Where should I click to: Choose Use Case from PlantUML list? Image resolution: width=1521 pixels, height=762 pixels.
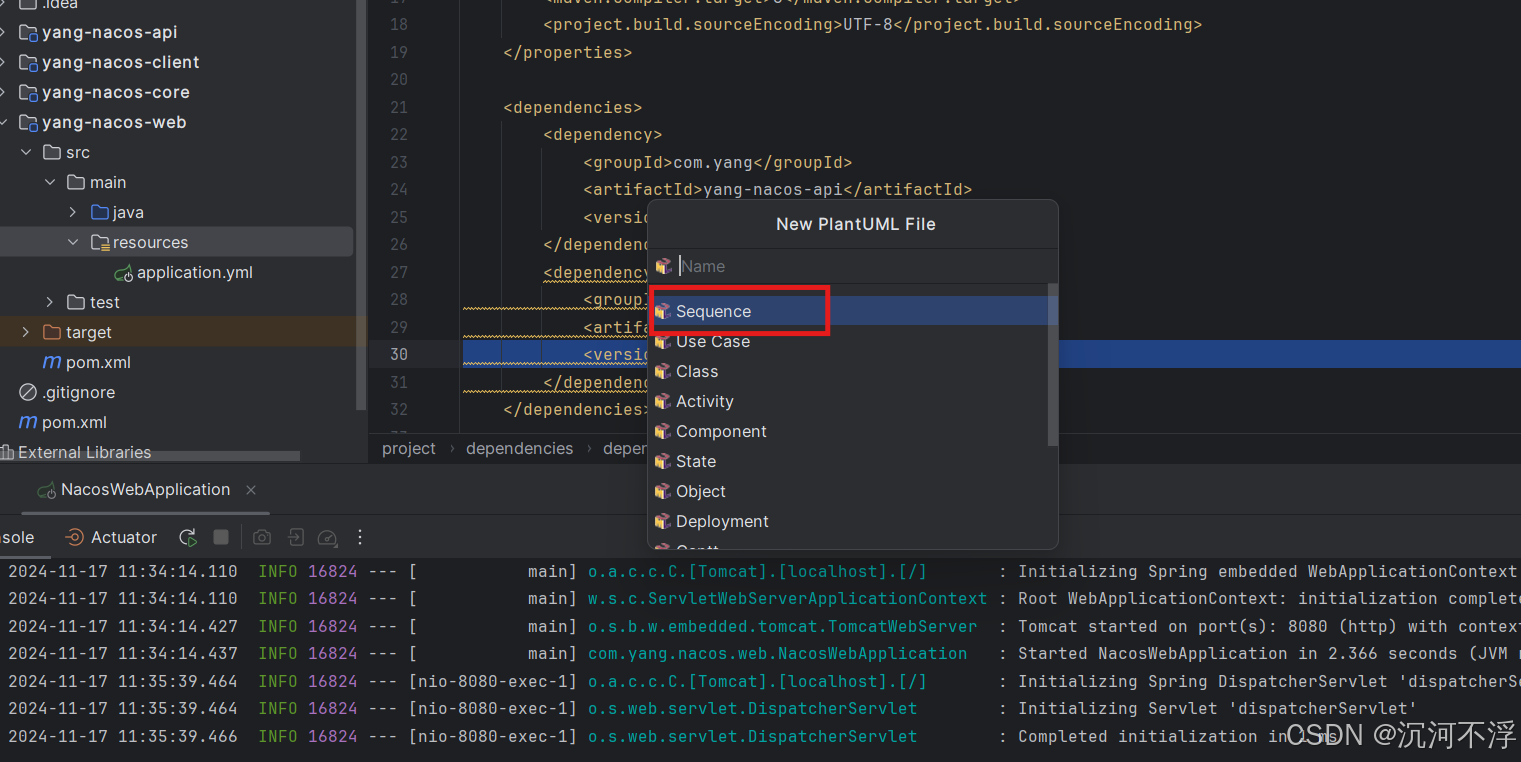point(712,341)
